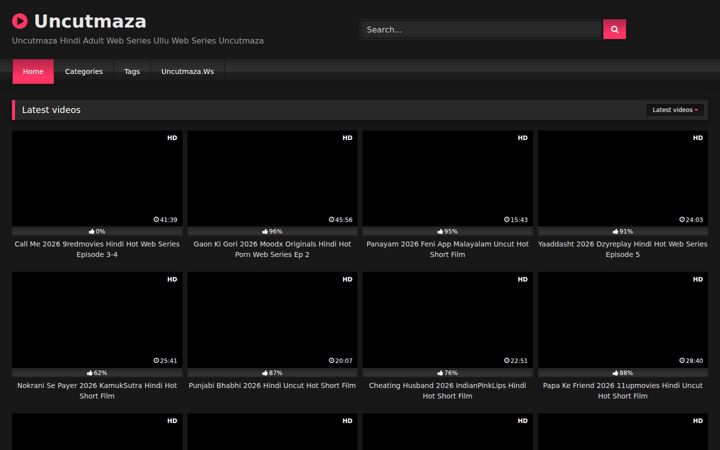Click the Uncutmaza site title
The image size is (720, 450).
(x=90, y=21)
